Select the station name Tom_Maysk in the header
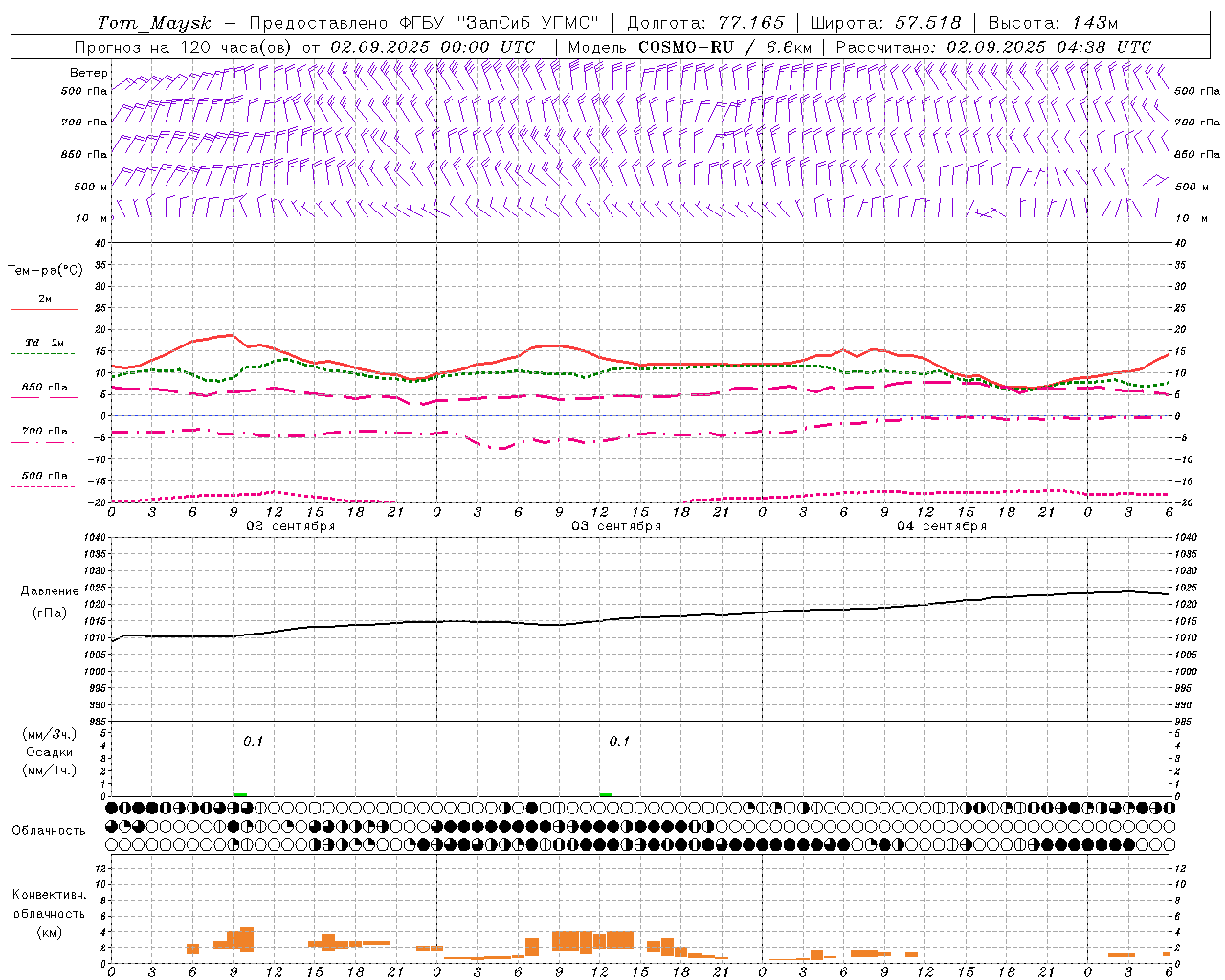Screen dimensions: 1225x980 point(154,23)
